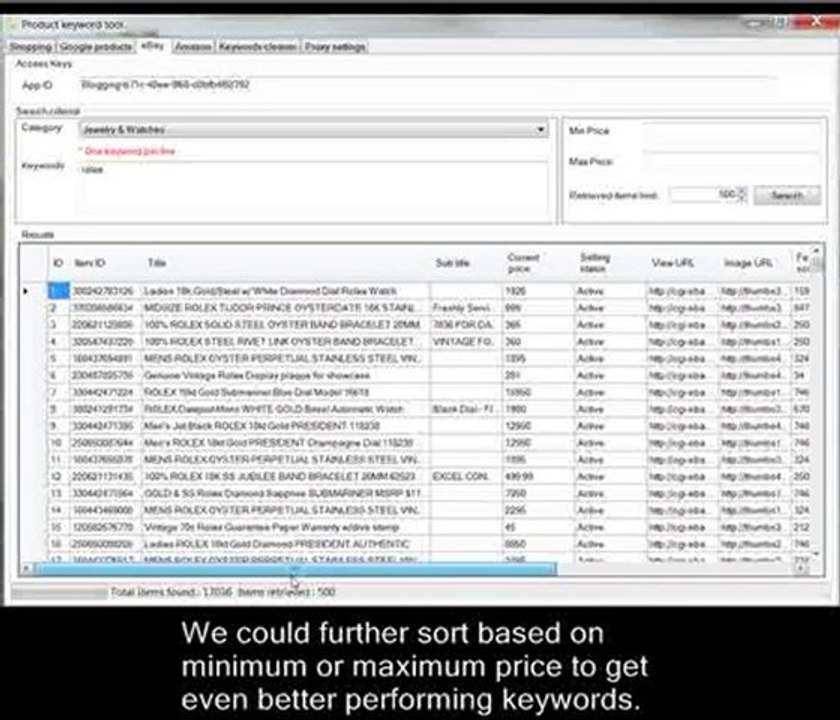Select the eBay tab
This screenshot has height=720, width=840.
point(153,46)
